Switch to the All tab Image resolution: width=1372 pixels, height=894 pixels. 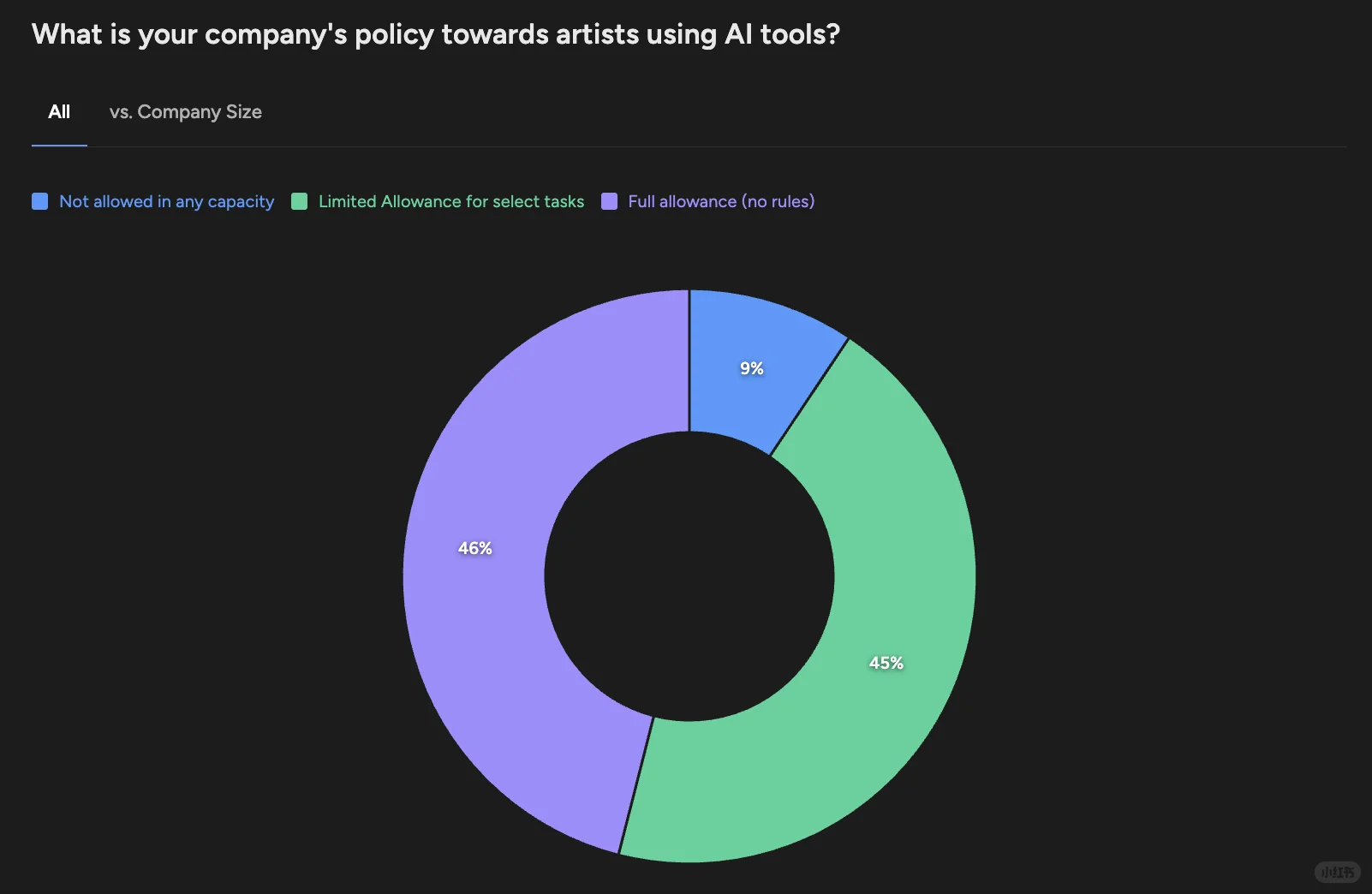point(59,112)
